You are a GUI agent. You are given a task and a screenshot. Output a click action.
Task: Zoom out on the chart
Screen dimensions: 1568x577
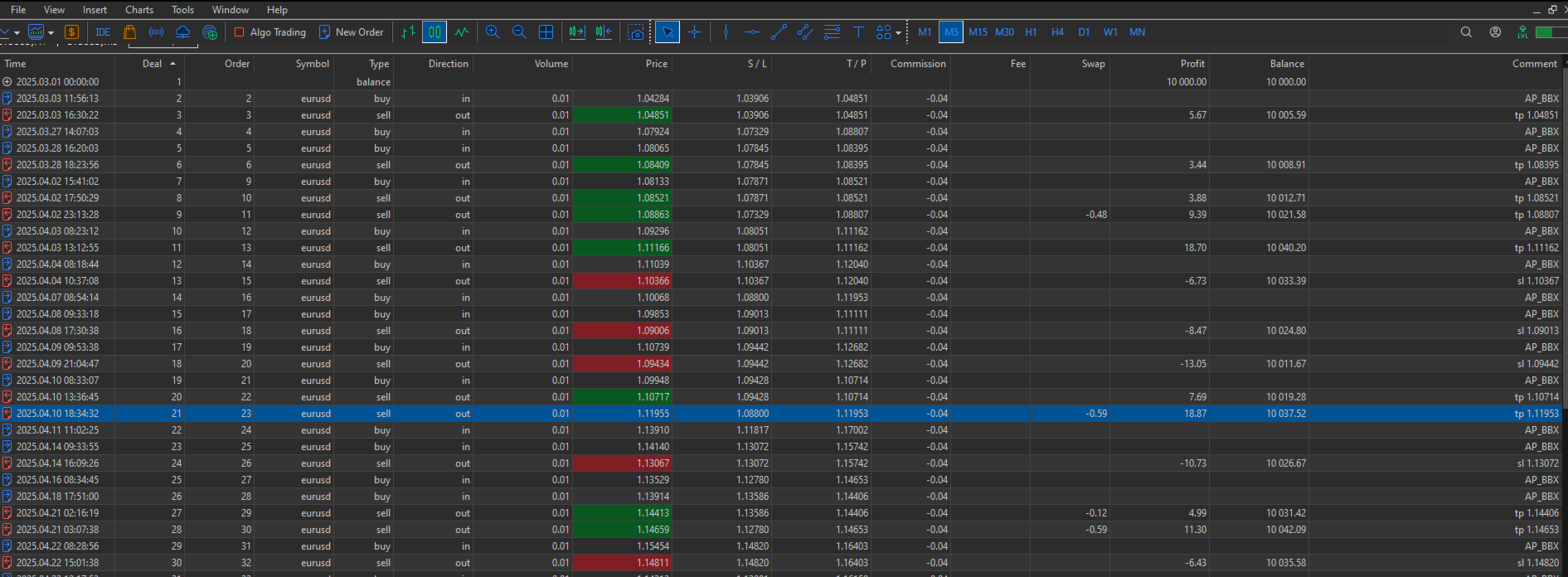[519, 32]
